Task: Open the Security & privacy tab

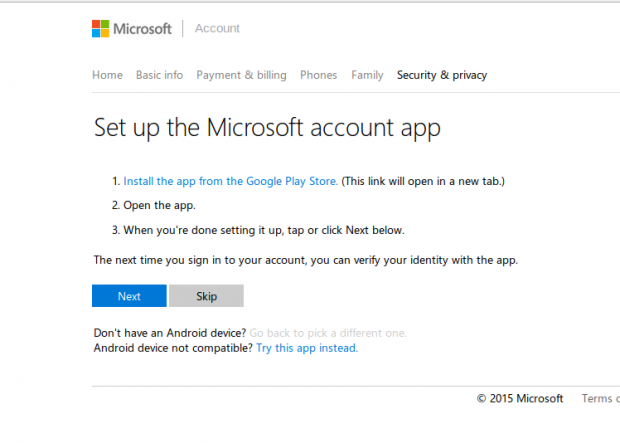Action: [442, 75]
